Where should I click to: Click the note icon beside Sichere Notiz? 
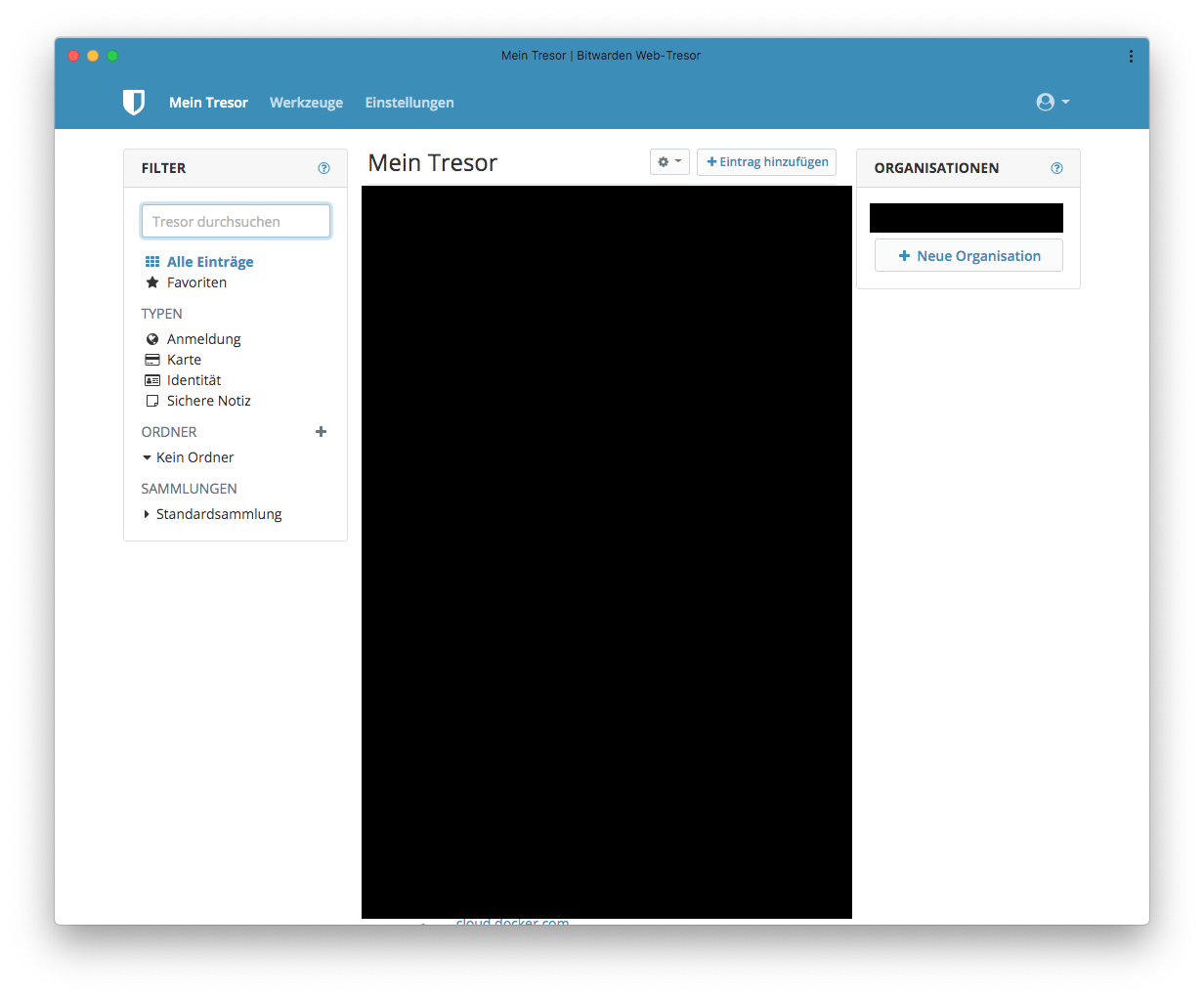point(152,401)
